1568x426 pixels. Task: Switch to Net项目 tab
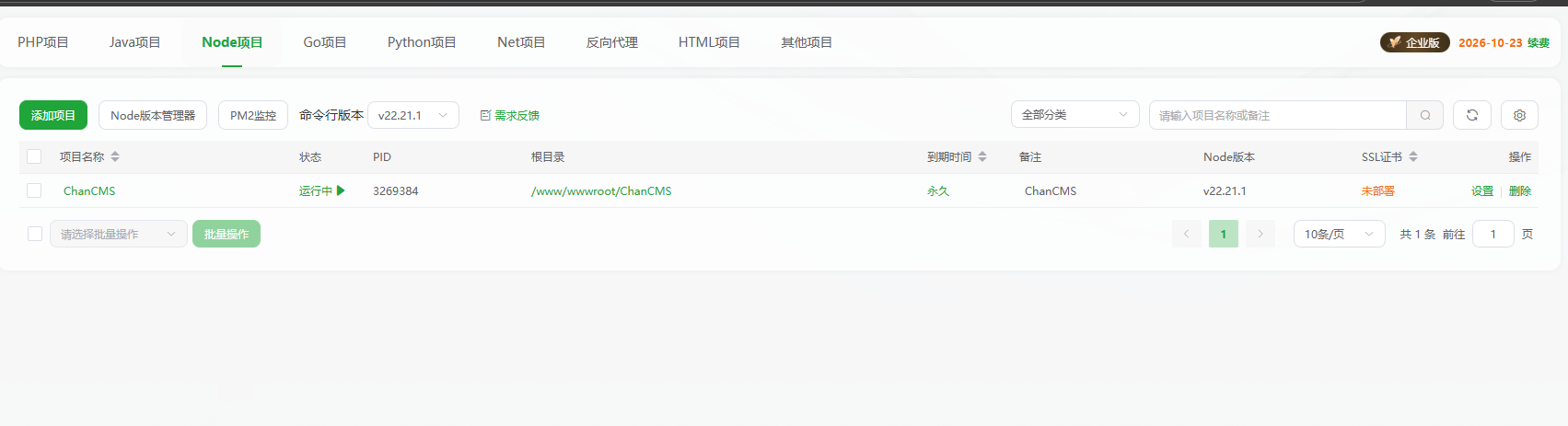coord(521,42)
